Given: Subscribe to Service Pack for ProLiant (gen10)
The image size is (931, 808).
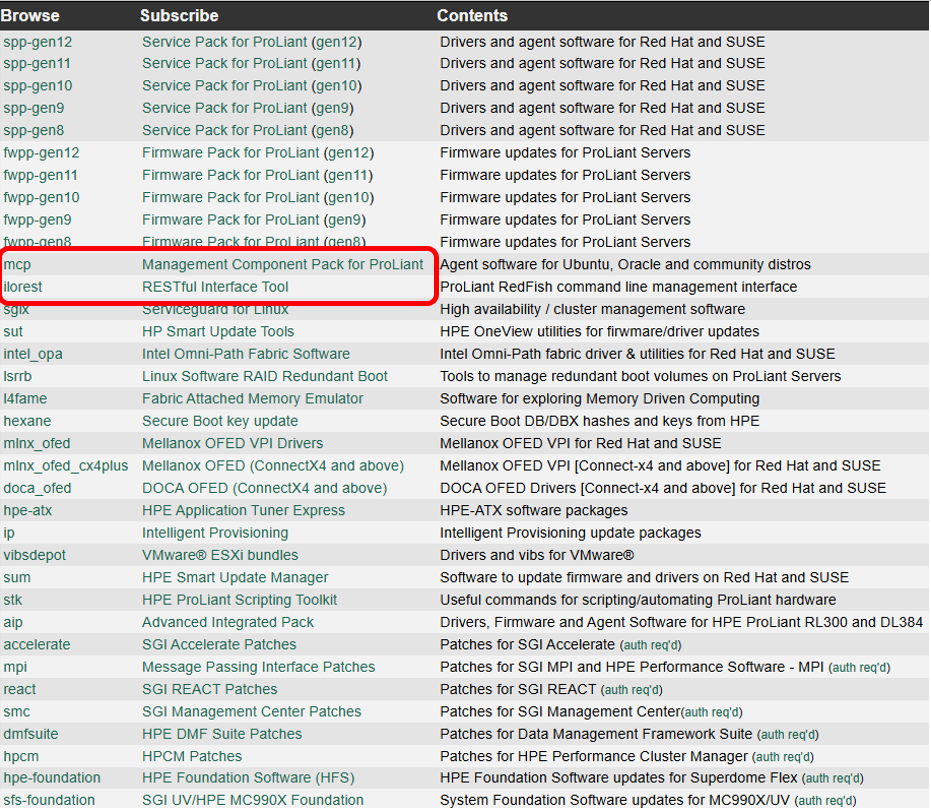Looking at the screenshot, I should click(x=252, y=86).
